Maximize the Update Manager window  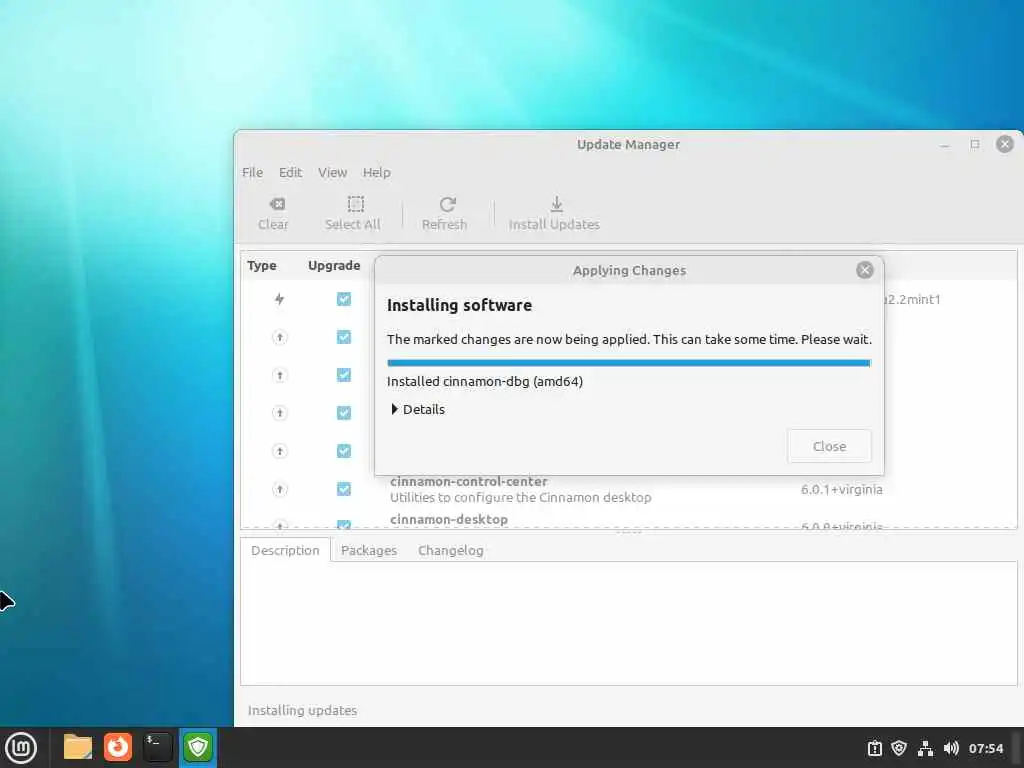[x=975, y=144]
